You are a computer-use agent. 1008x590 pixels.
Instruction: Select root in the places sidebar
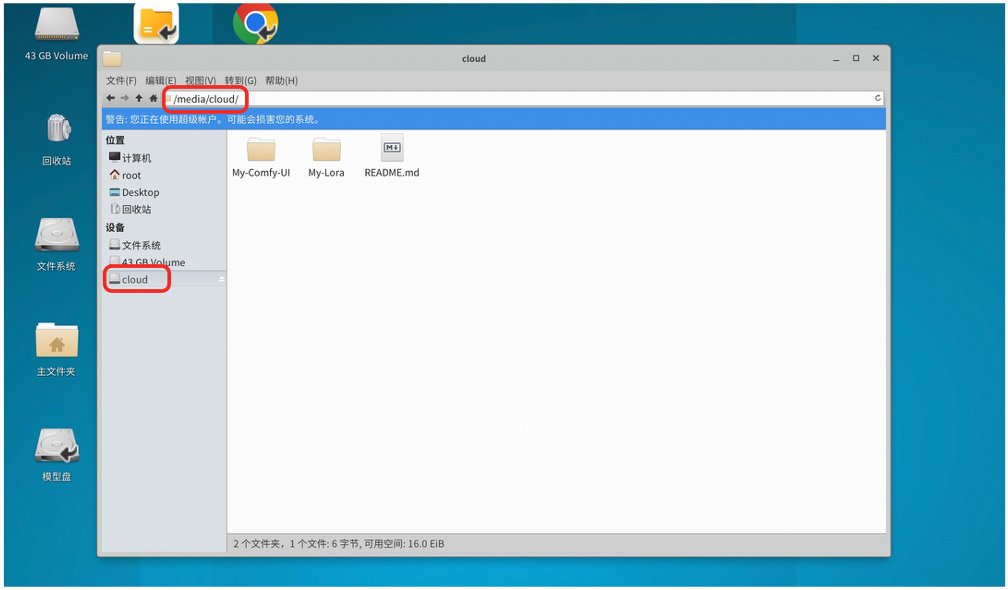131,175
